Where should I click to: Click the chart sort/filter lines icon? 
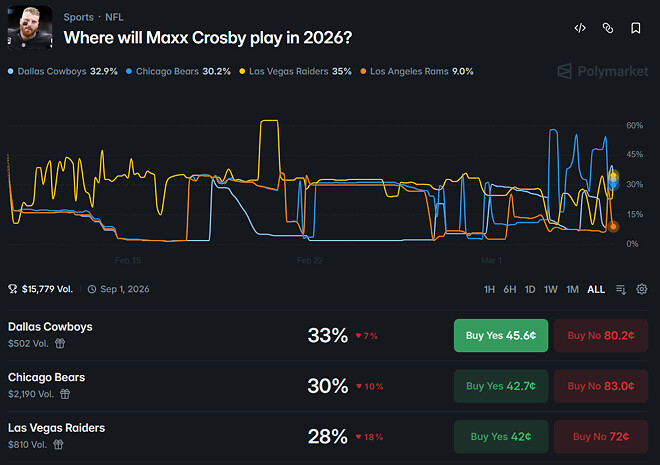tap(621, 289)
